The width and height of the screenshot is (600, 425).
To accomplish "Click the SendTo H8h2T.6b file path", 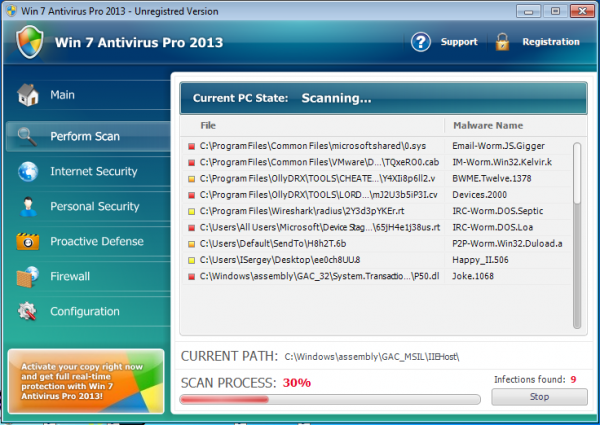I will pos(273,244).
